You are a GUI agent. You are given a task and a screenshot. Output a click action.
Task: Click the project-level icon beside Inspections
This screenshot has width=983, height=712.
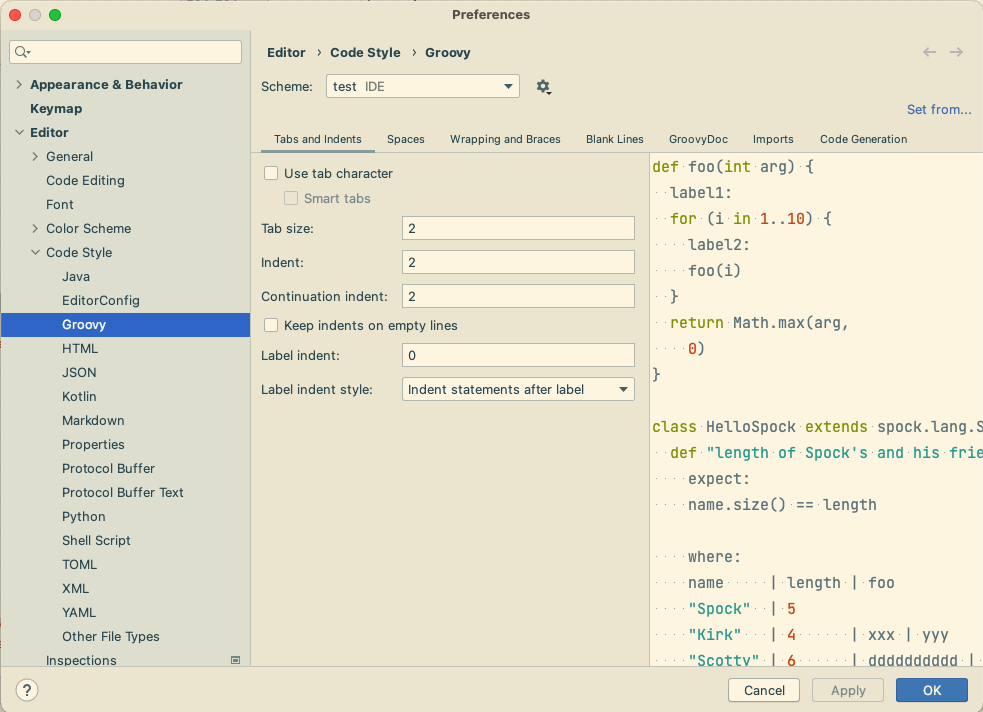236,660
